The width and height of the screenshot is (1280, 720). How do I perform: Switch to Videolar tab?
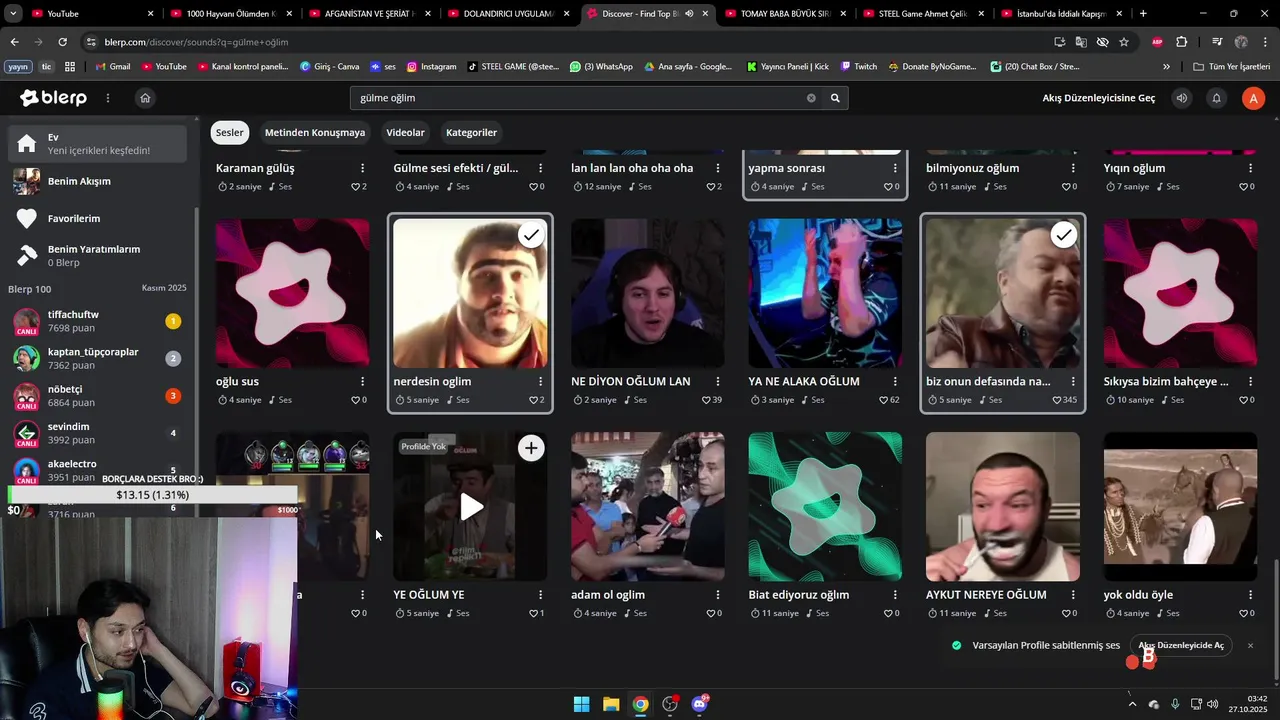click(x=405, y=132)
